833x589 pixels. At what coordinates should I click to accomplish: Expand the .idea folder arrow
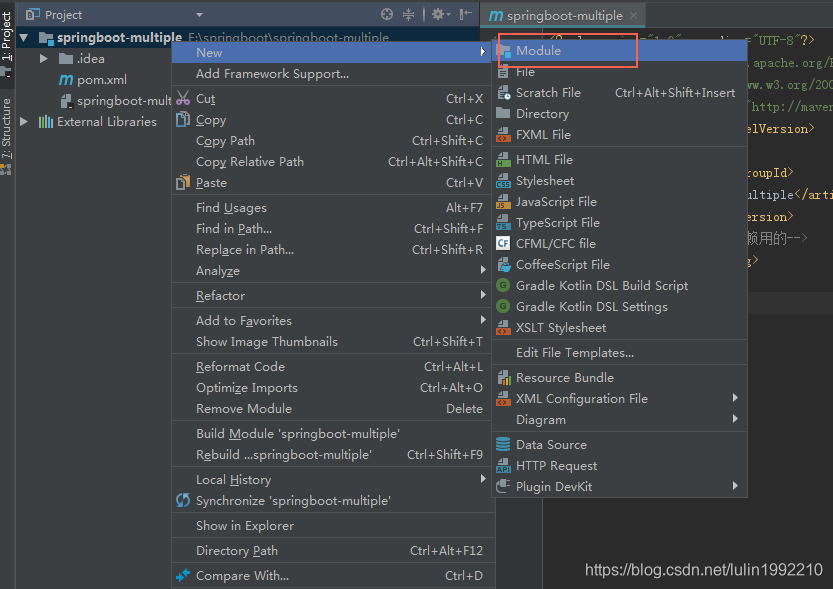[44, 58]
